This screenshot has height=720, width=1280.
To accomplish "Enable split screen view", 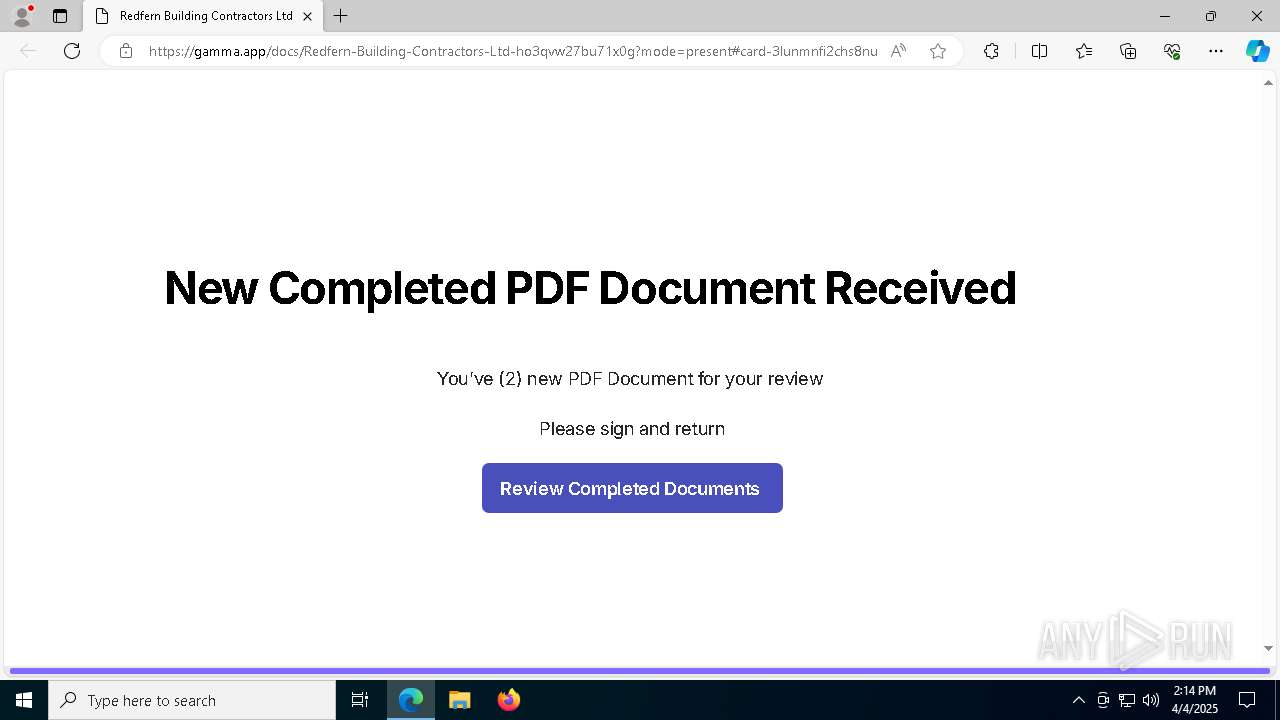I will click(x=1039, y=51).
